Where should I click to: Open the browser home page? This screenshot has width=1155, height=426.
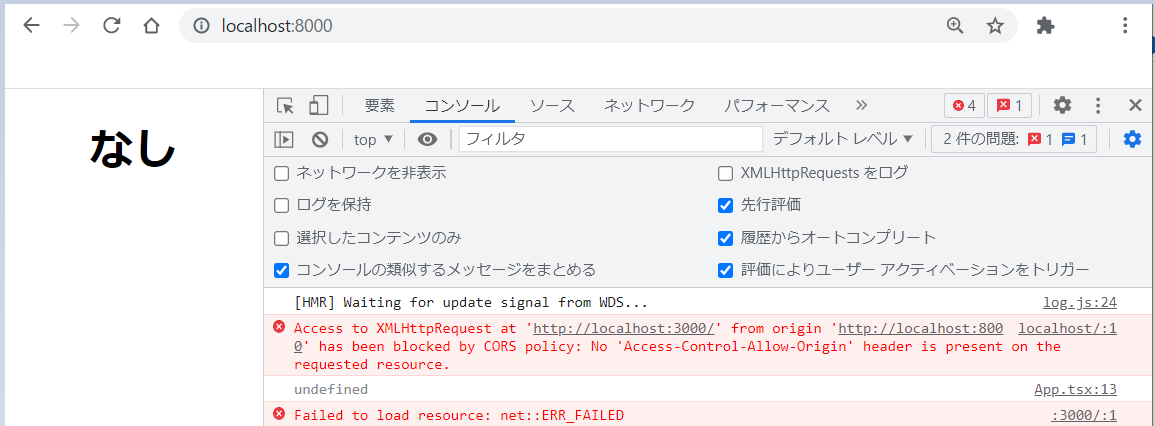[x=151, y=26]
